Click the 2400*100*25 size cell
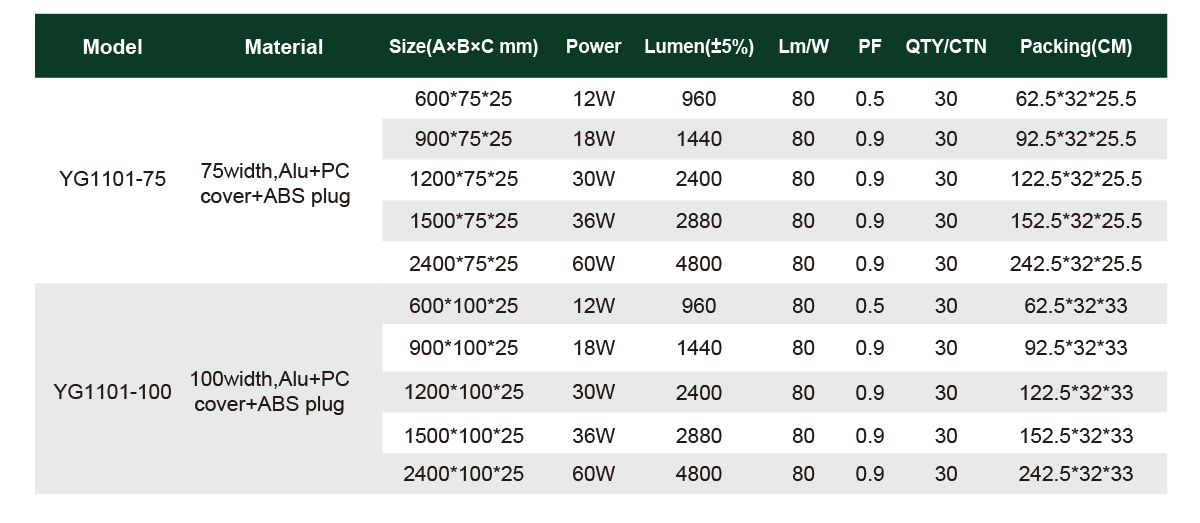 click(463, 475)
